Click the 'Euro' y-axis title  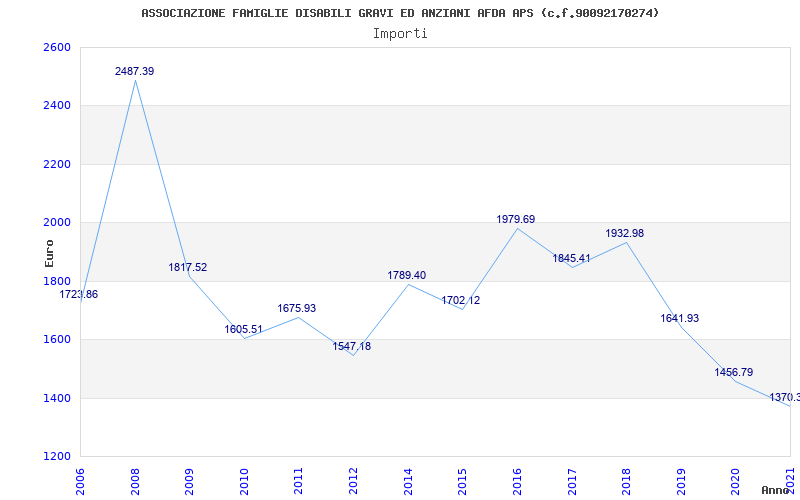tap(49, 253)
